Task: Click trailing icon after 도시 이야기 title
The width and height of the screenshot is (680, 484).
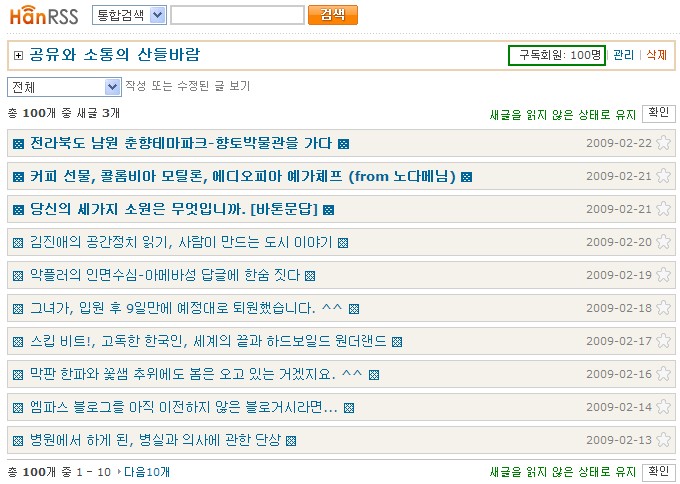Action: 343,243
